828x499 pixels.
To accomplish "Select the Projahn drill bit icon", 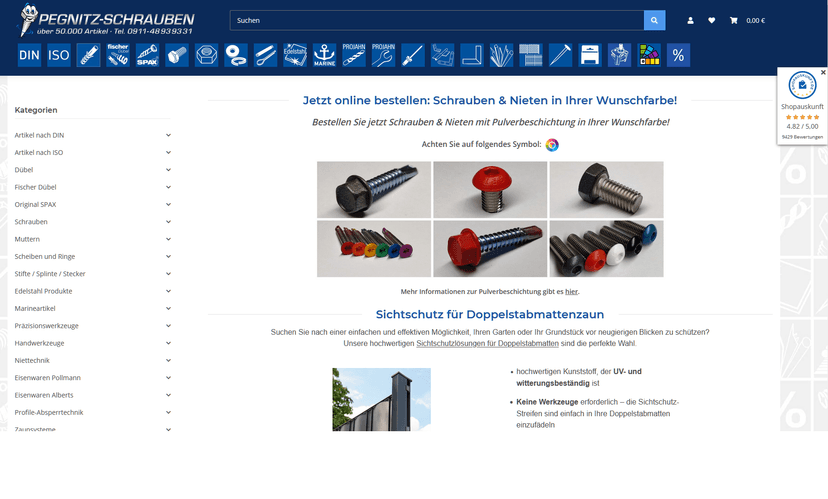I will [354, 55].
